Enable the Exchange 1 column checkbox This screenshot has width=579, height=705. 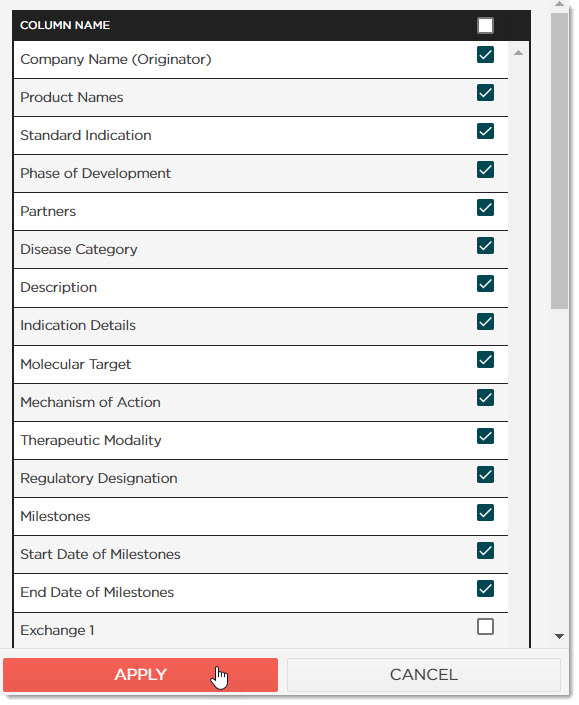[485, 626]
